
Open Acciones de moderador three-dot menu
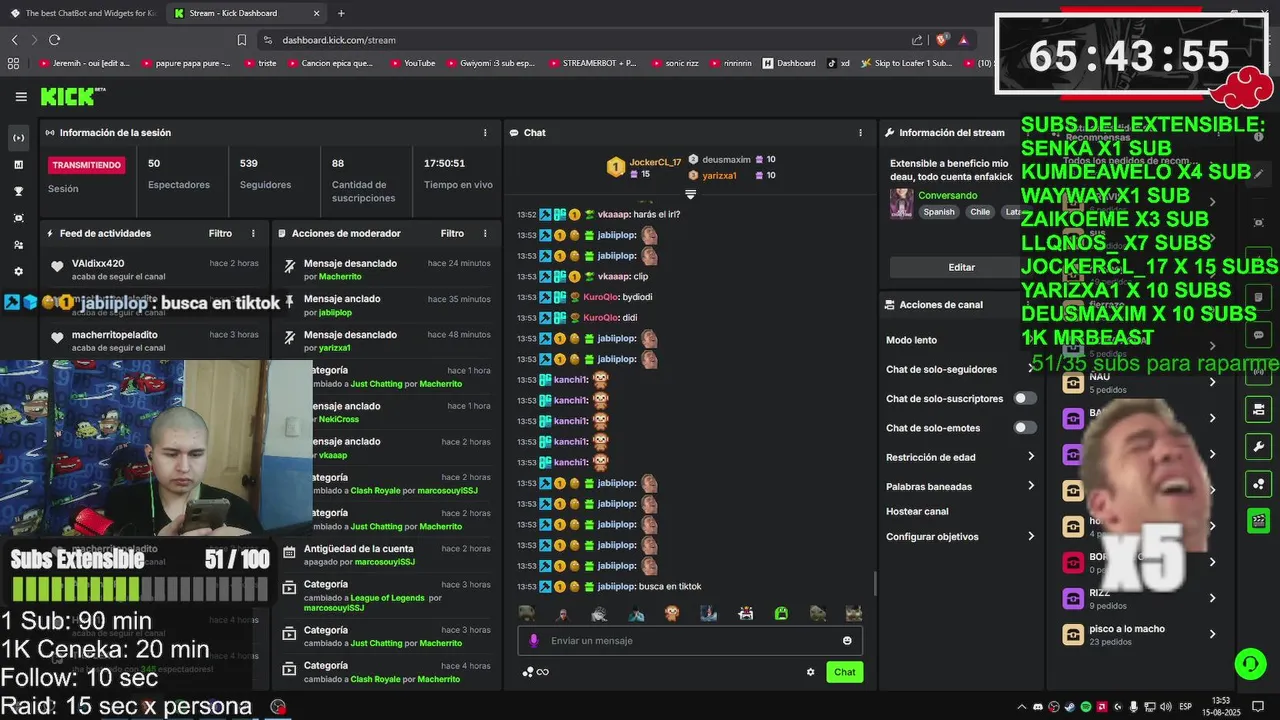click(x=485, y=233)
